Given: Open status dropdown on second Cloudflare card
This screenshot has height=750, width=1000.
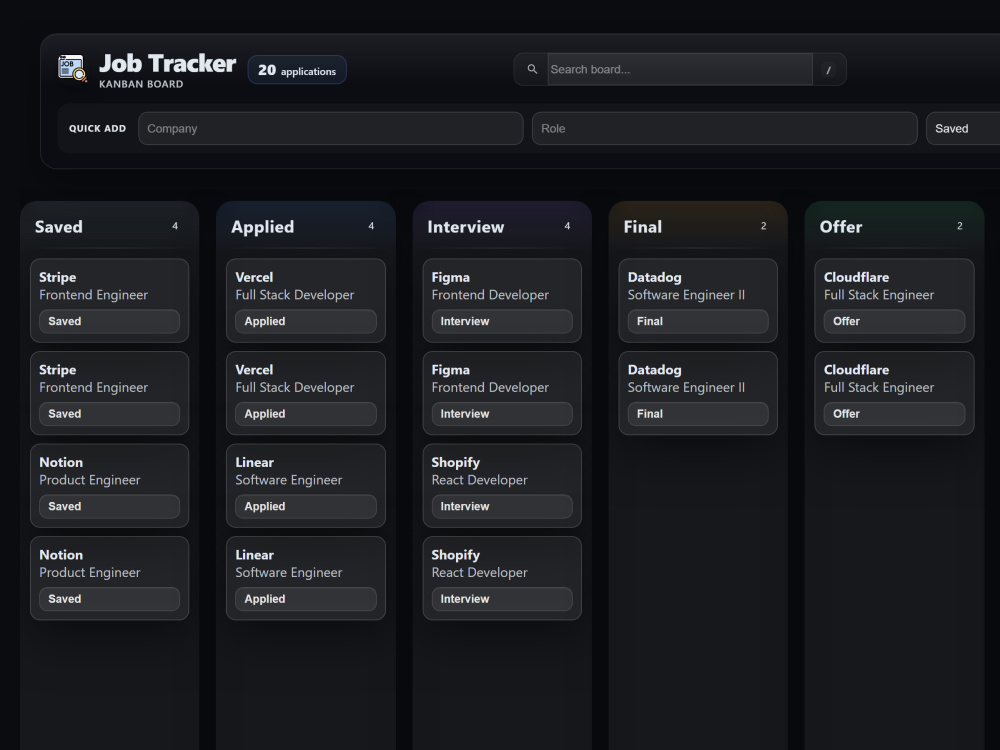Looking at the screenshot, I should click(x=894, y=414).
